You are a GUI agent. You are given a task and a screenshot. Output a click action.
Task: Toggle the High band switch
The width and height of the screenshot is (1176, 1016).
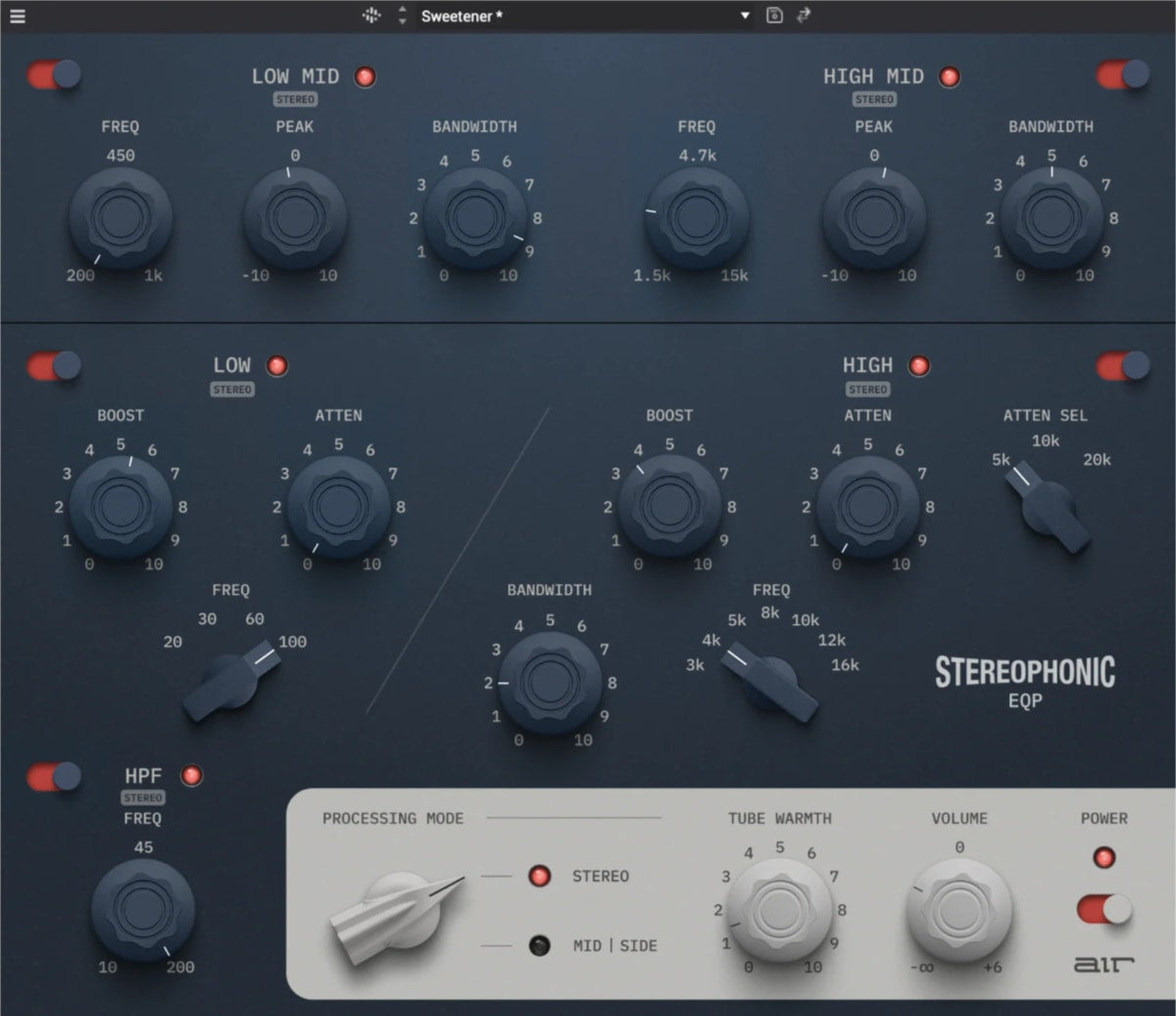[x=1122, y=366]
